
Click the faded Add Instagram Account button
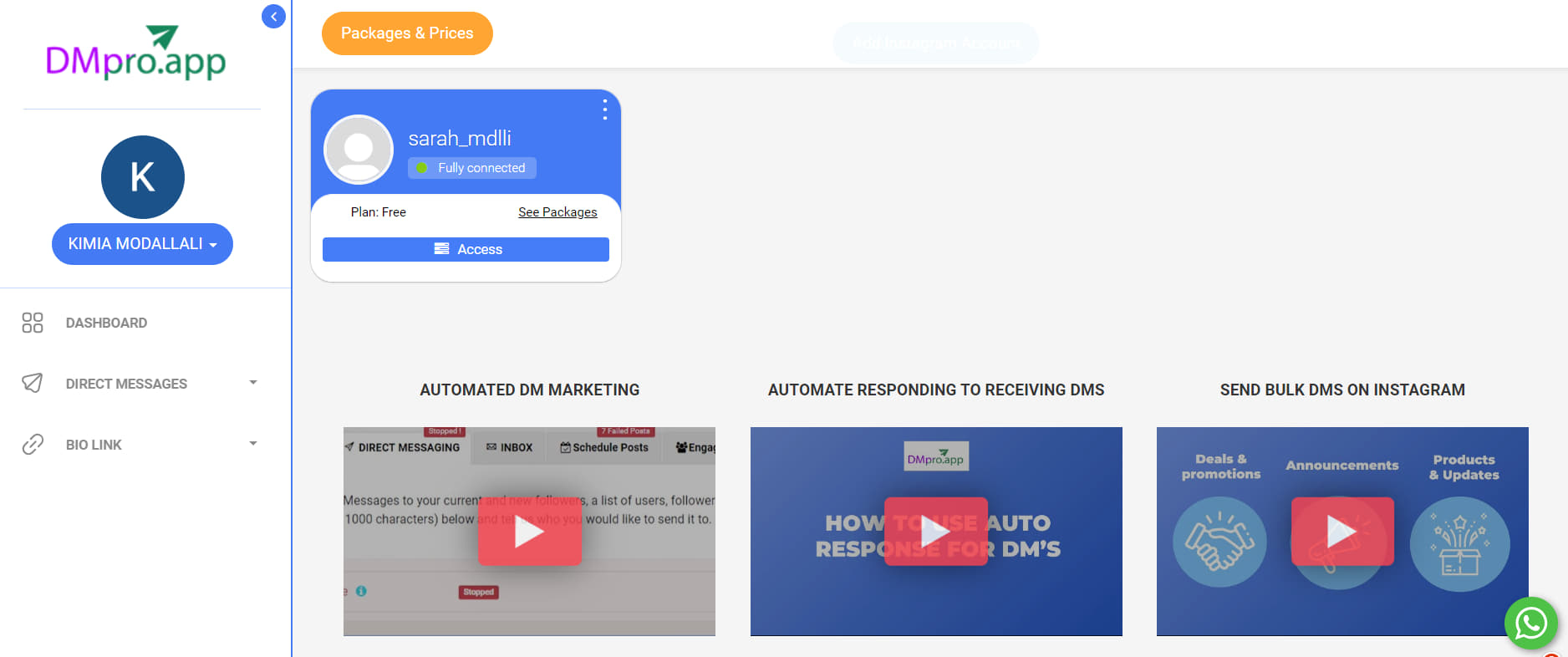pos(936,43)
